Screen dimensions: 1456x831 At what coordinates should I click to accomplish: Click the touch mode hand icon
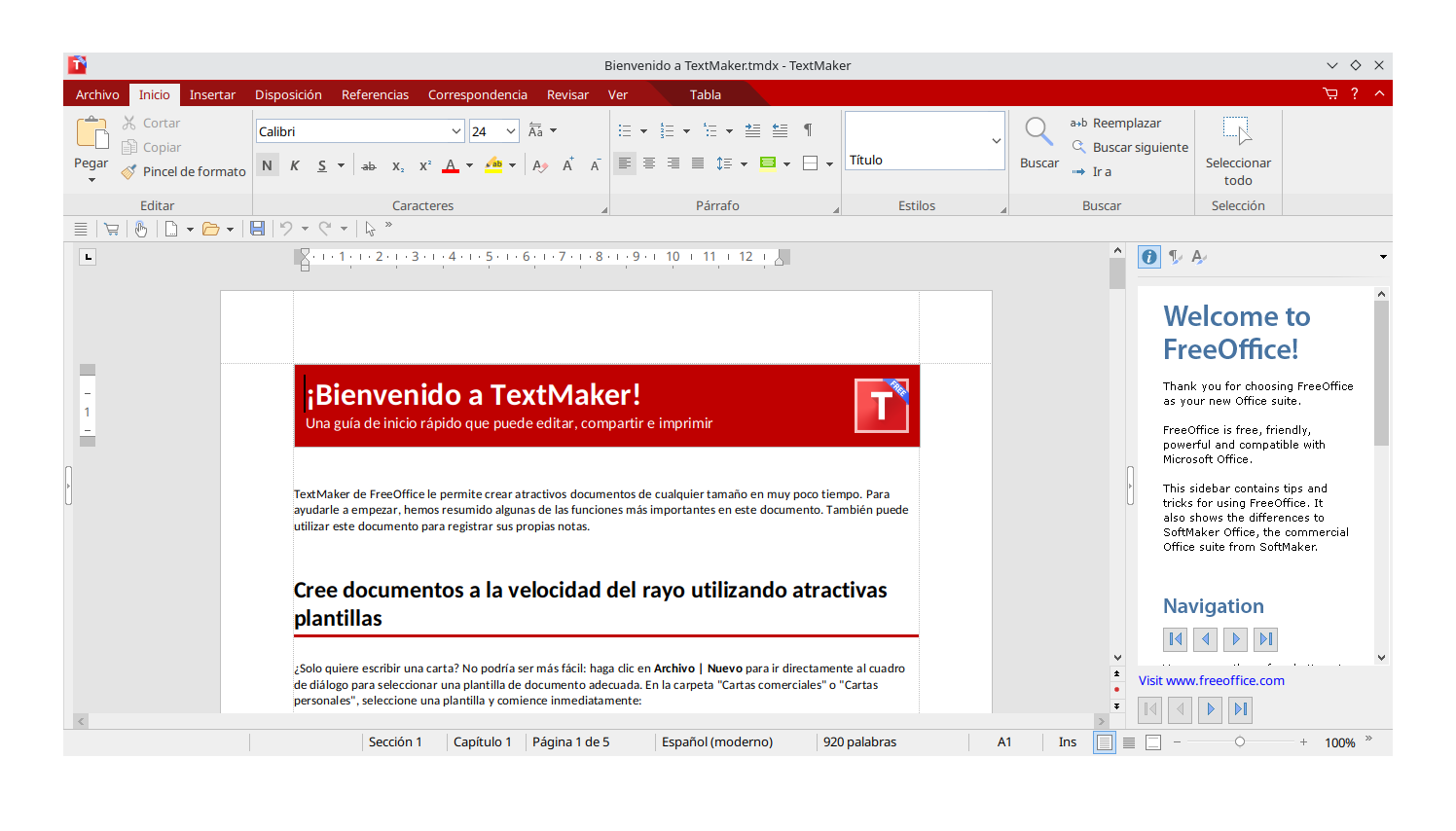tap(140, 229)
